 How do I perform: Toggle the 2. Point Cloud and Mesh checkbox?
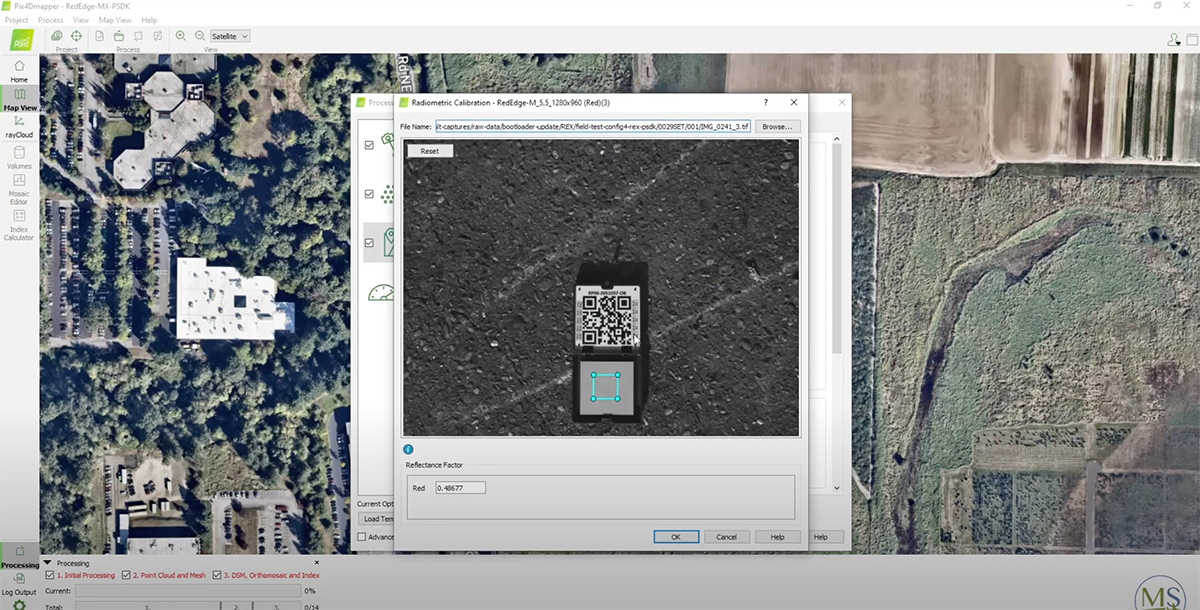(x=126, y=575)
